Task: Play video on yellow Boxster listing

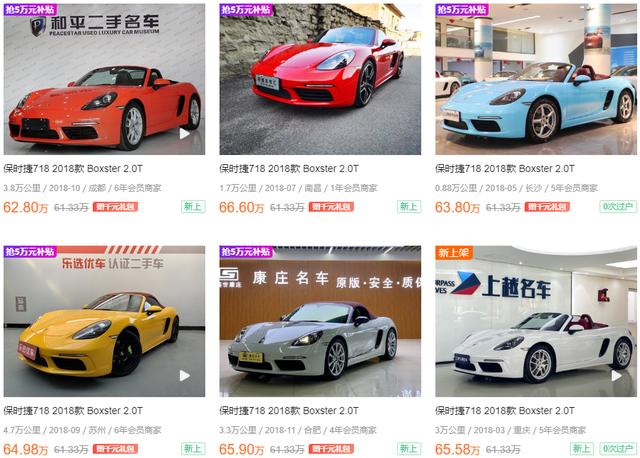Action: click(184, 376)
